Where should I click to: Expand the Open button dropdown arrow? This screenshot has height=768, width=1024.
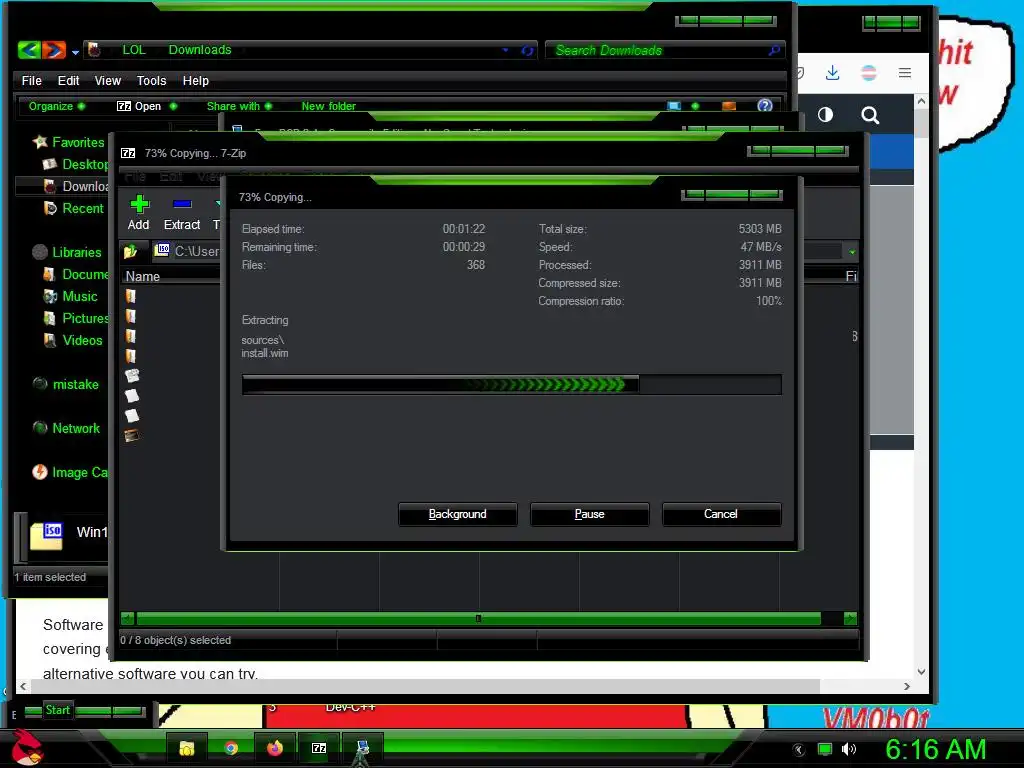[x=173, y=106]
